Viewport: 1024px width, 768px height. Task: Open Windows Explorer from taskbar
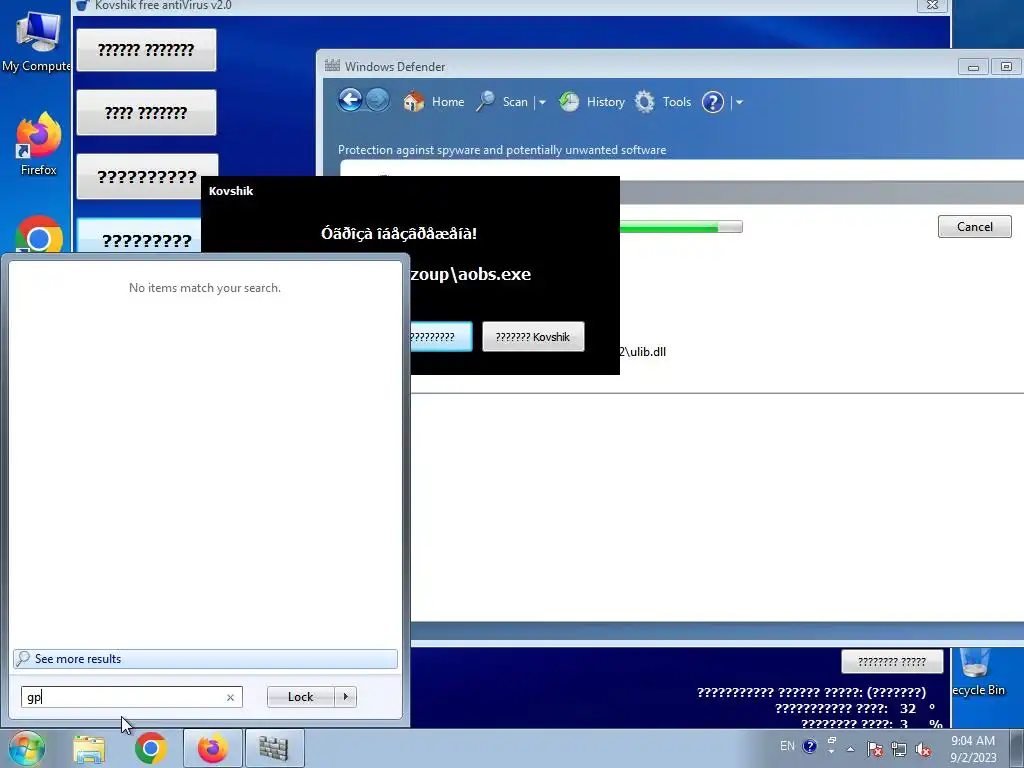[x=89, y=748]
